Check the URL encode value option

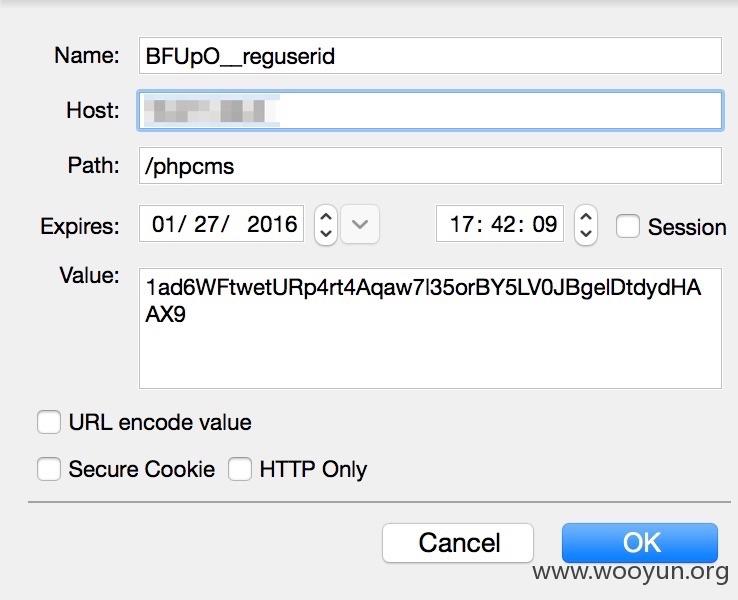49,422
